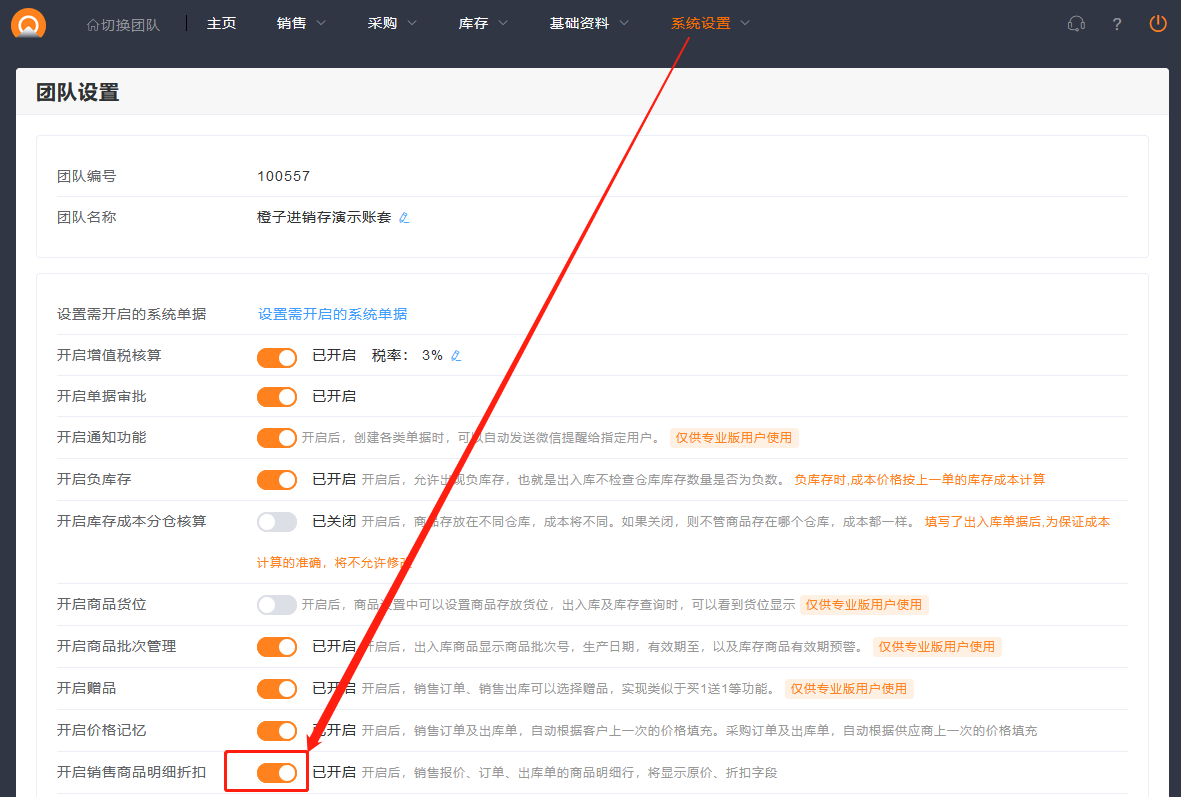This screenshot has width=1181, height=797.
Task: Open the 系统设置 menu
Action: [710, 23]
